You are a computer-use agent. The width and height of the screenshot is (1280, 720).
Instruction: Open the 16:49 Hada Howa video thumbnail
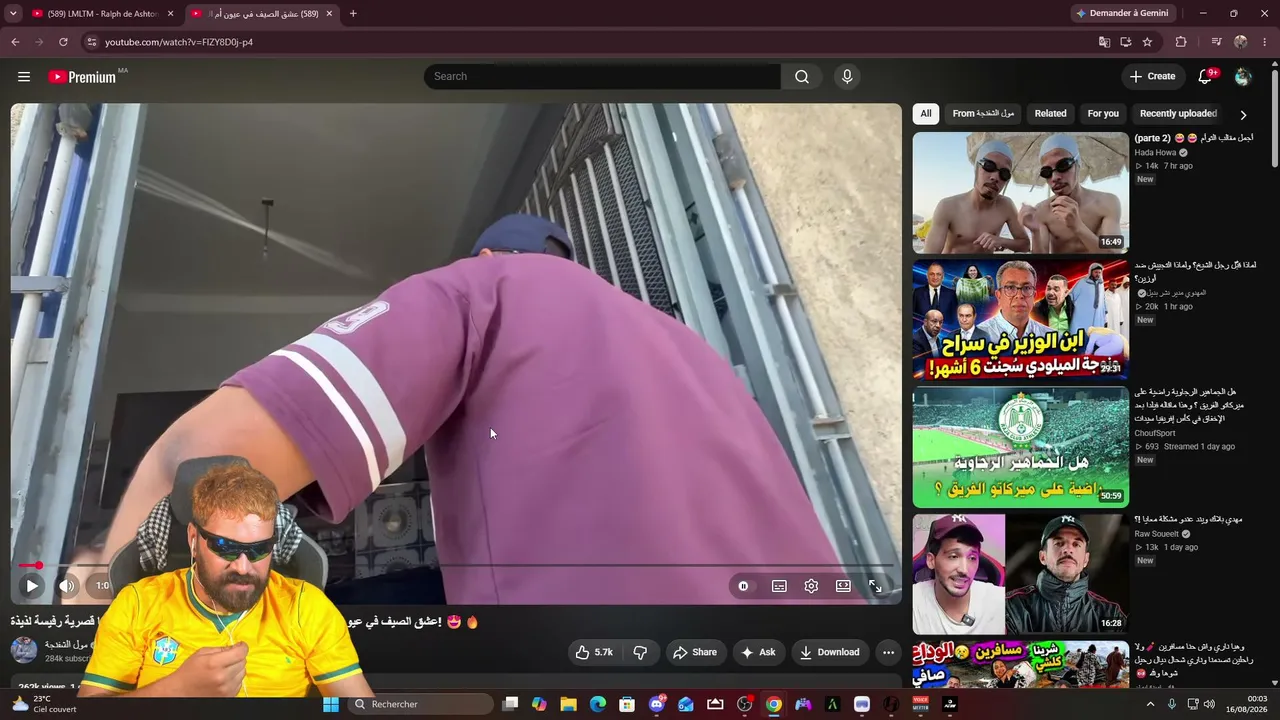point(1020,193)
